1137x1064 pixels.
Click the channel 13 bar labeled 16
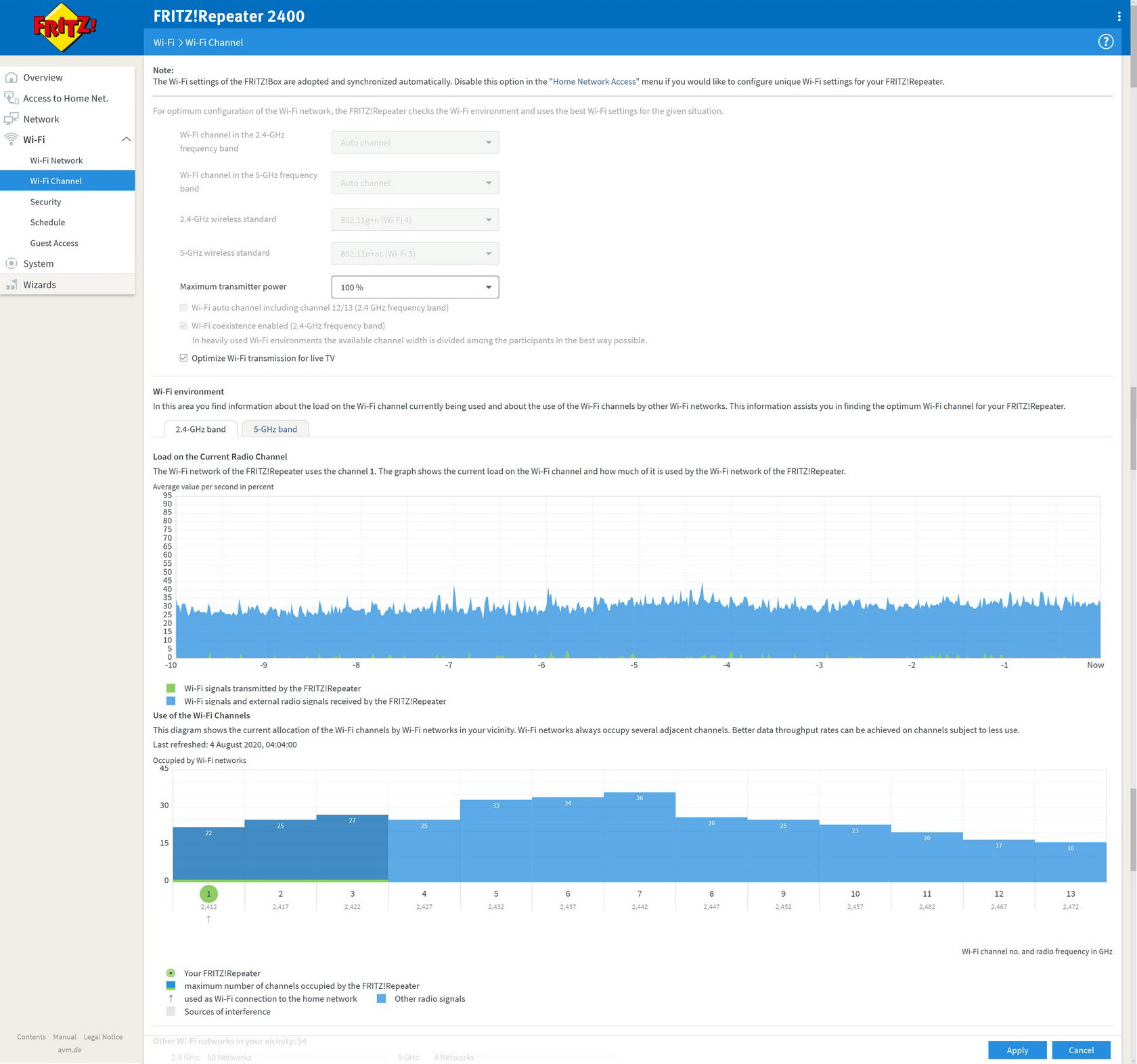1071,862
